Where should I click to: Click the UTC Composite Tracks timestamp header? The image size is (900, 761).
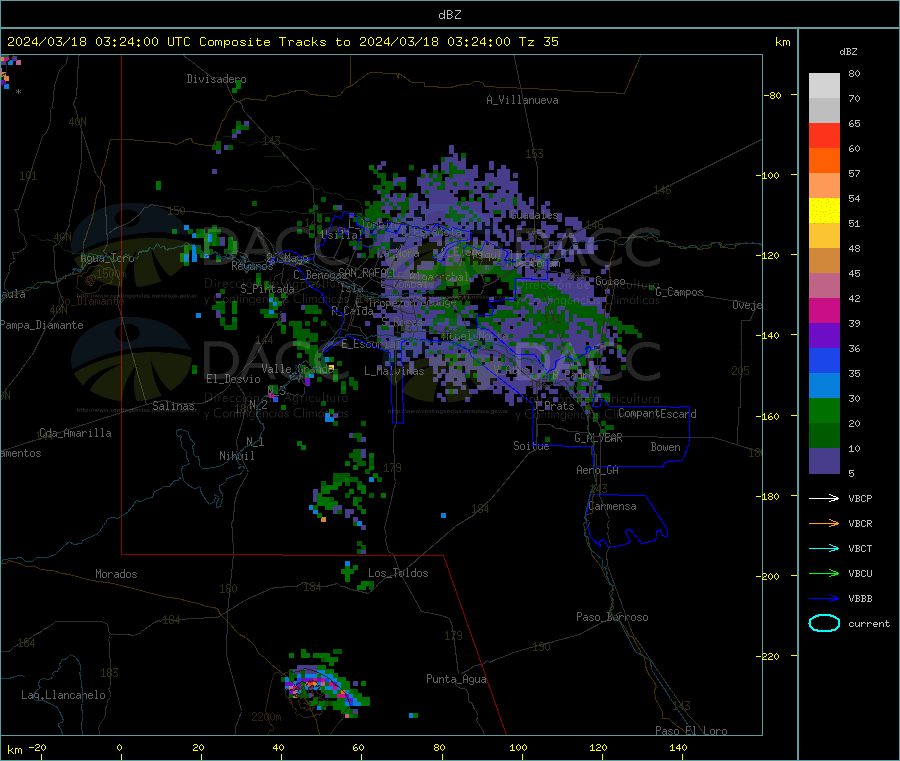click(x=282, y=42)
